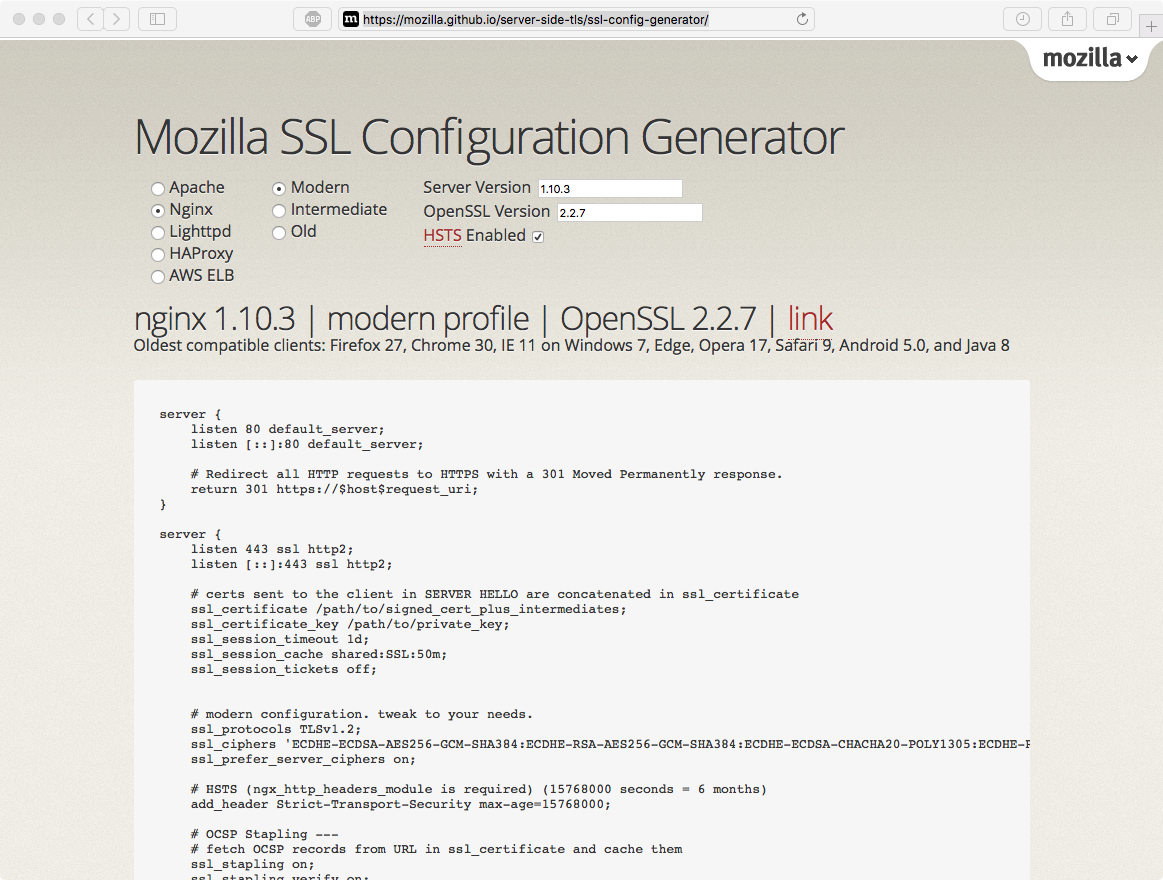The image size is (1163, 880).
Task: Click the Server Version input field
Action: [610, 187]
